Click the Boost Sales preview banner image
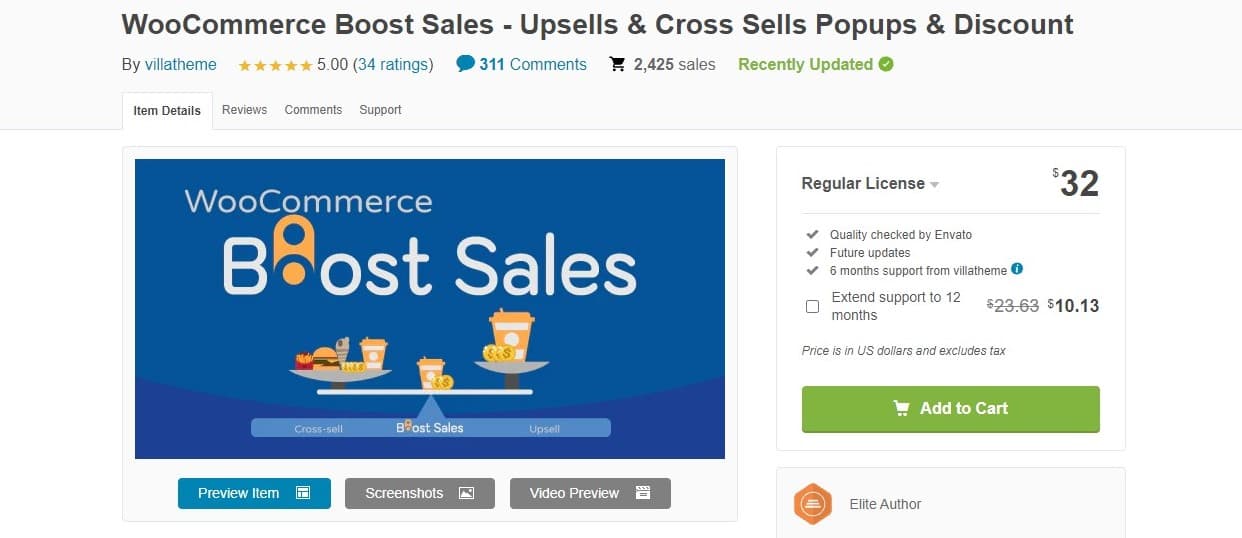Viewport: 1242px width, 538px height. tap(430, 308)
